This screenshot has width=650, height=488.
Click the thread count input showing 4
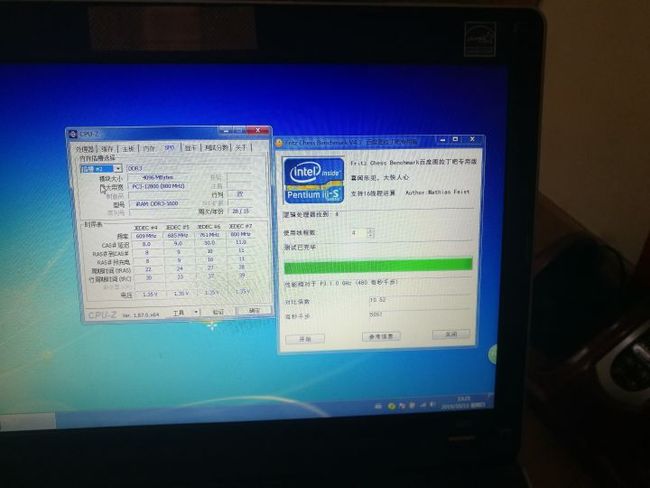[358, 233]
